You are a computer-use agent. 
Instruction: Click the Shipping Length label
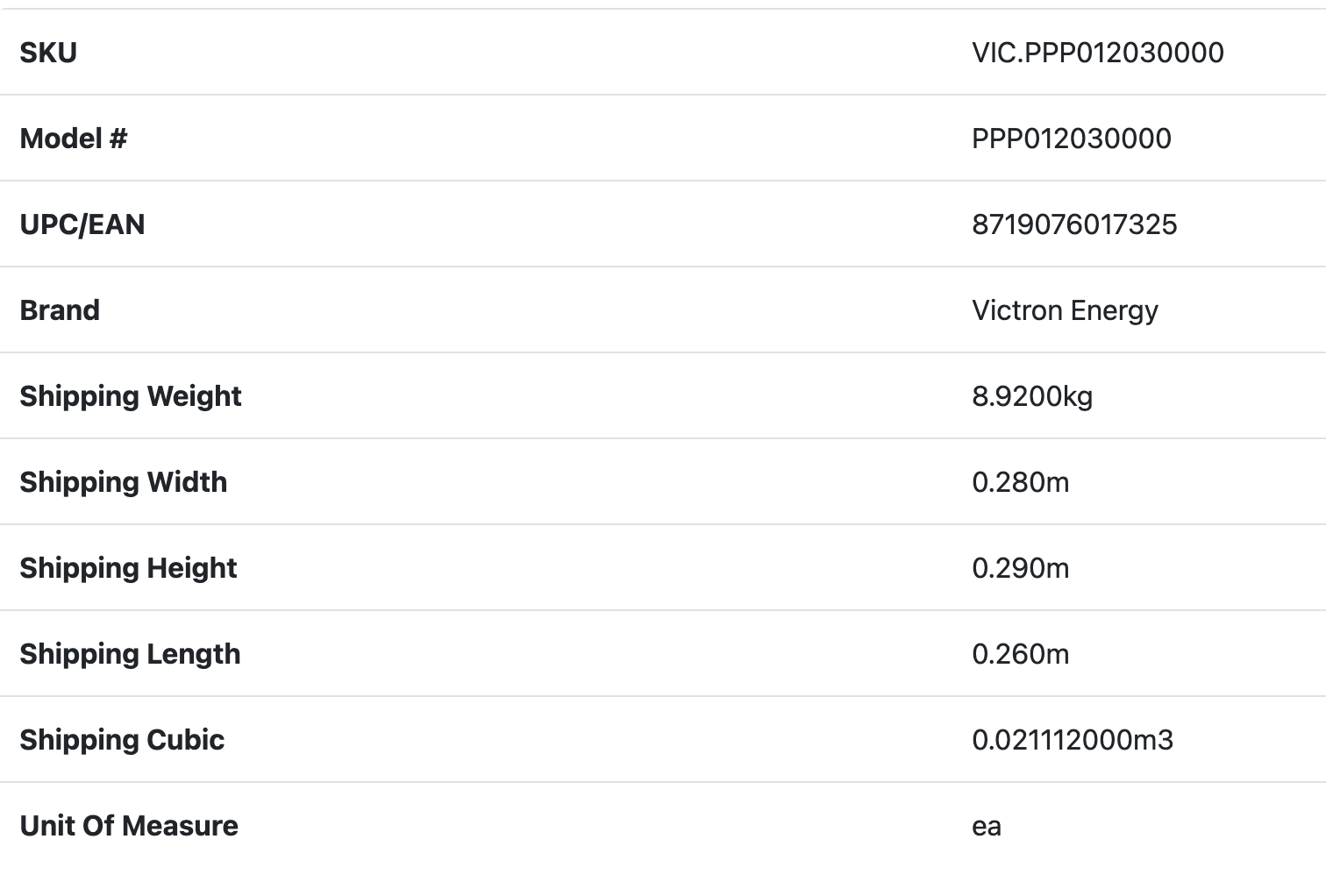click(x=130, y=654)
